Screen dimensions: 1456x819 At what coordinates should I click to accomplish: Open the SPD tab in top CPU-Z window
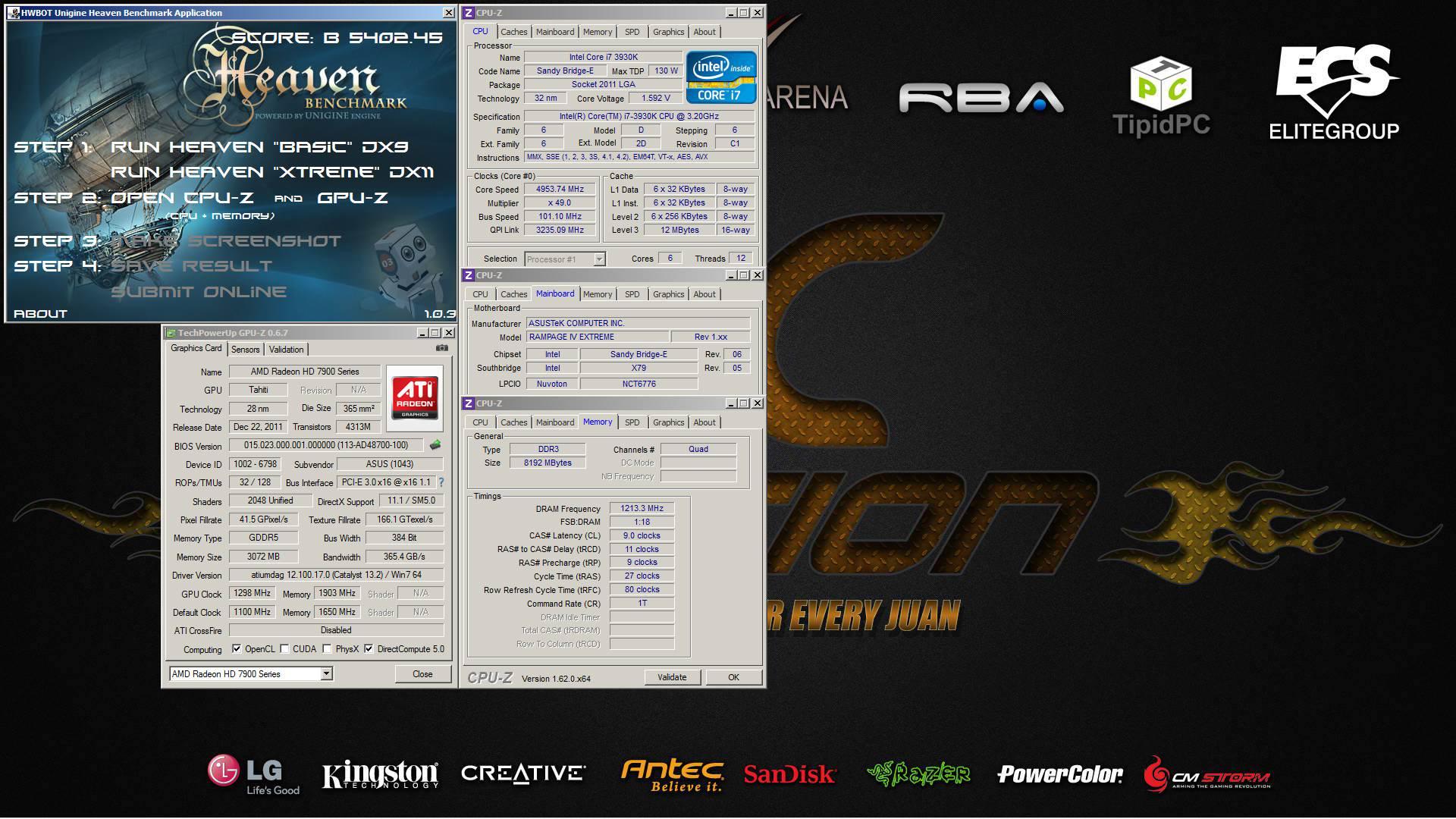tap(632, 32)
